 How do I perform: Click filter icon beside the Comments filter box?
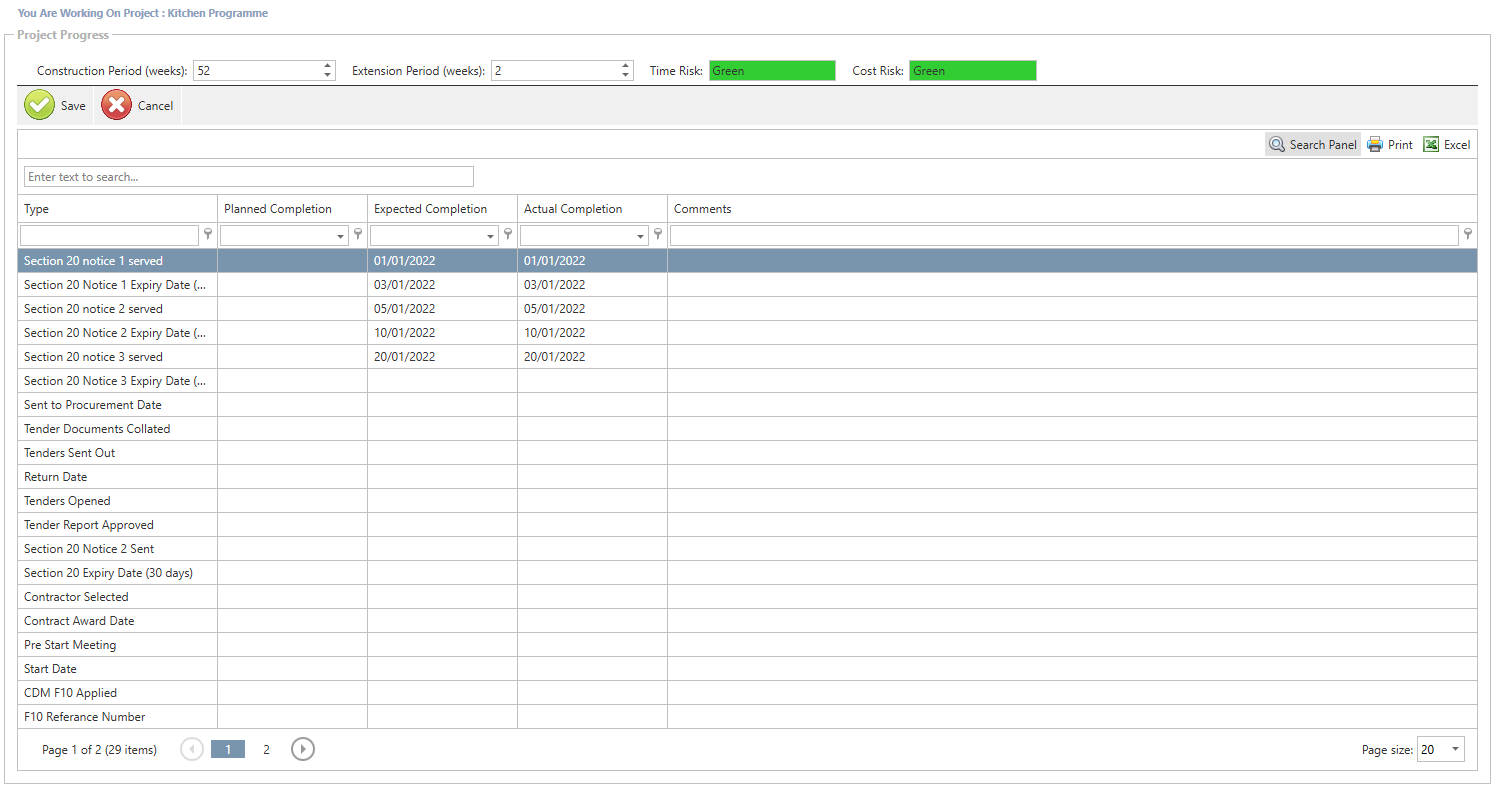click(x=1467, y=235)
